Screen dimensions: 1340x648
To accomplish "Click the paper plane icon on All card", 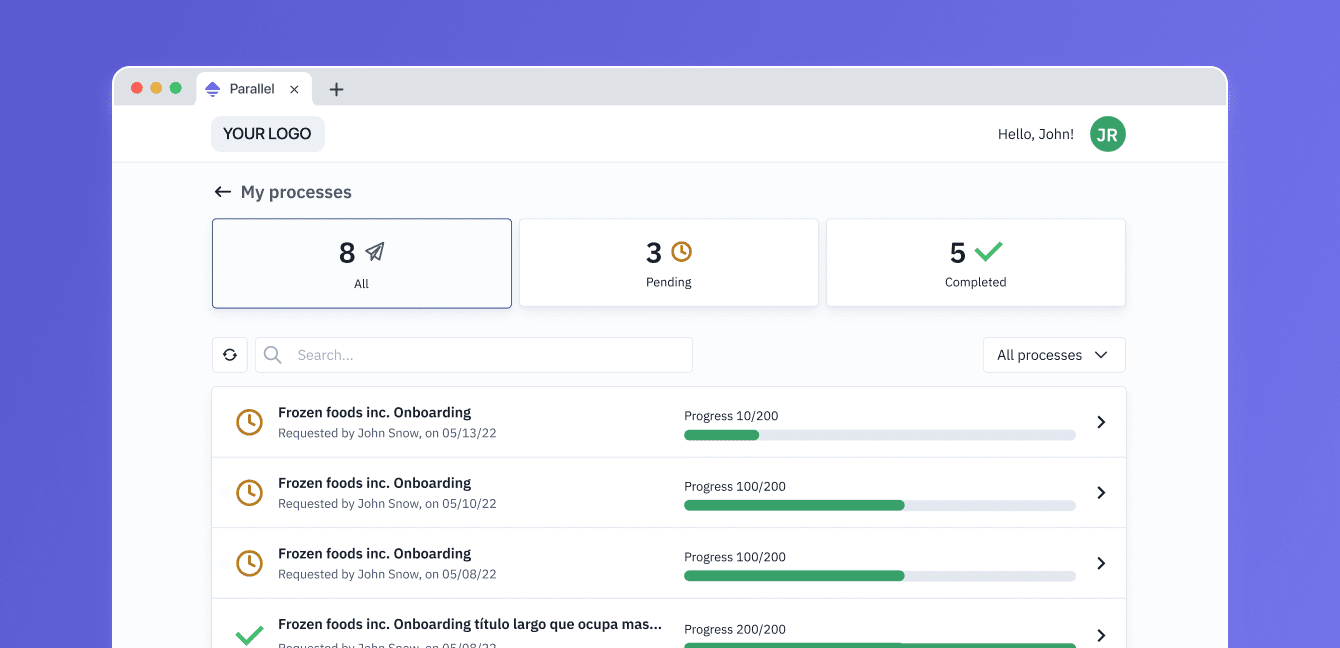I will pyautogui.click(x=374, y=252).
